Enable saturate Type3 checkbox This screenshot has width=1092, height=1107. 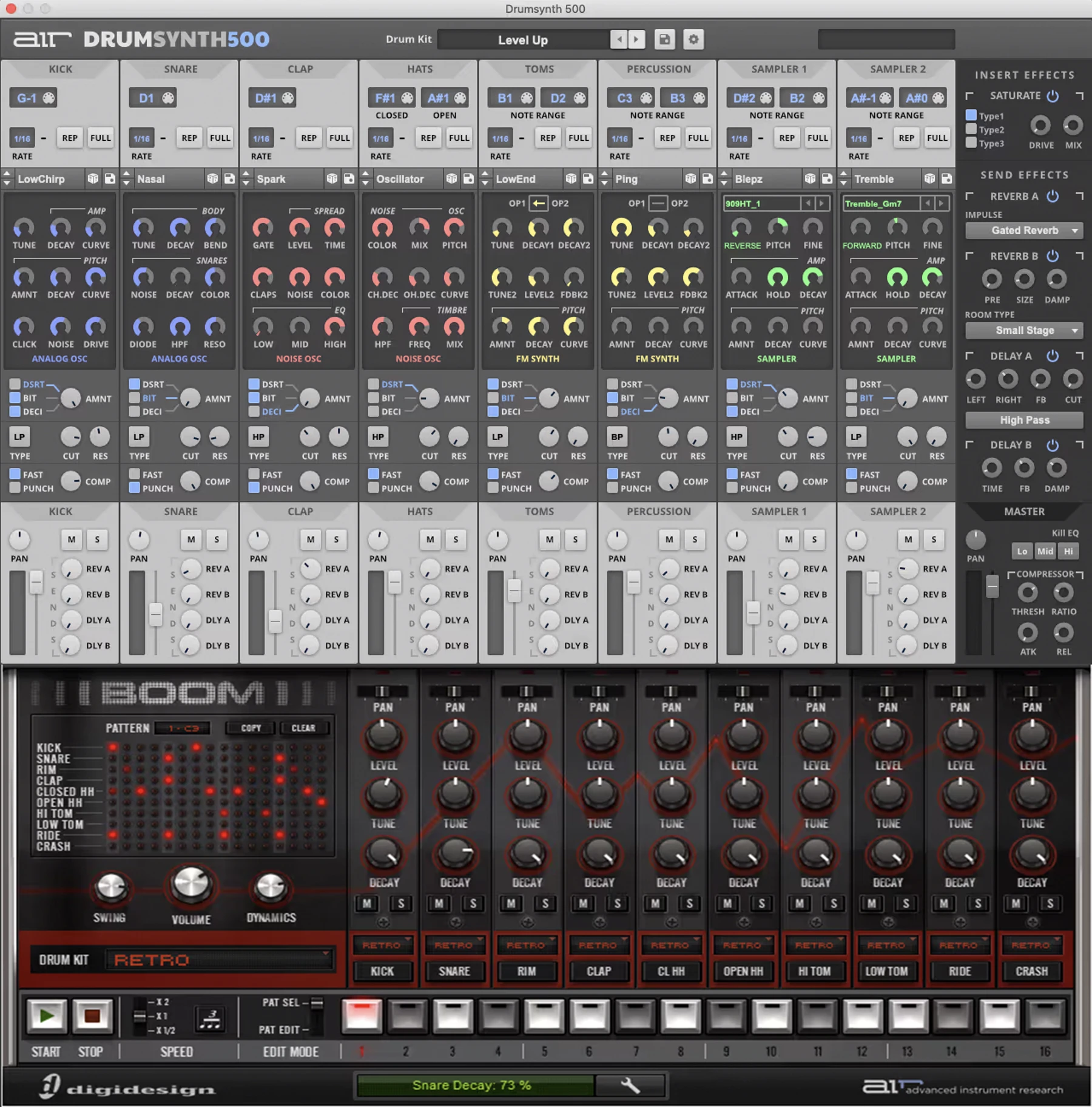[971, 143]
